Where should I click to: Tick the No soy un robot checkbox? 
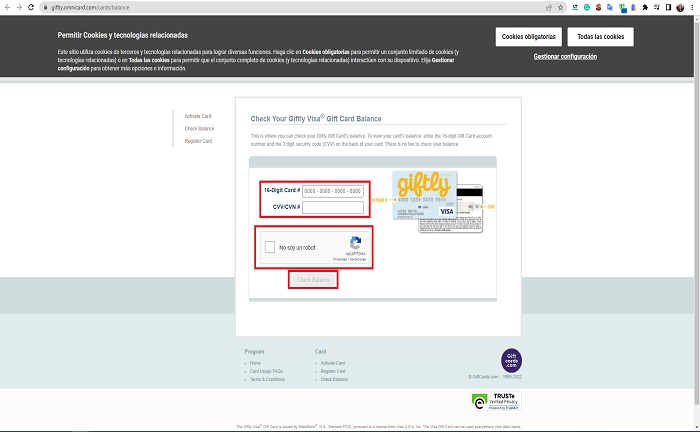pos(270,247)
